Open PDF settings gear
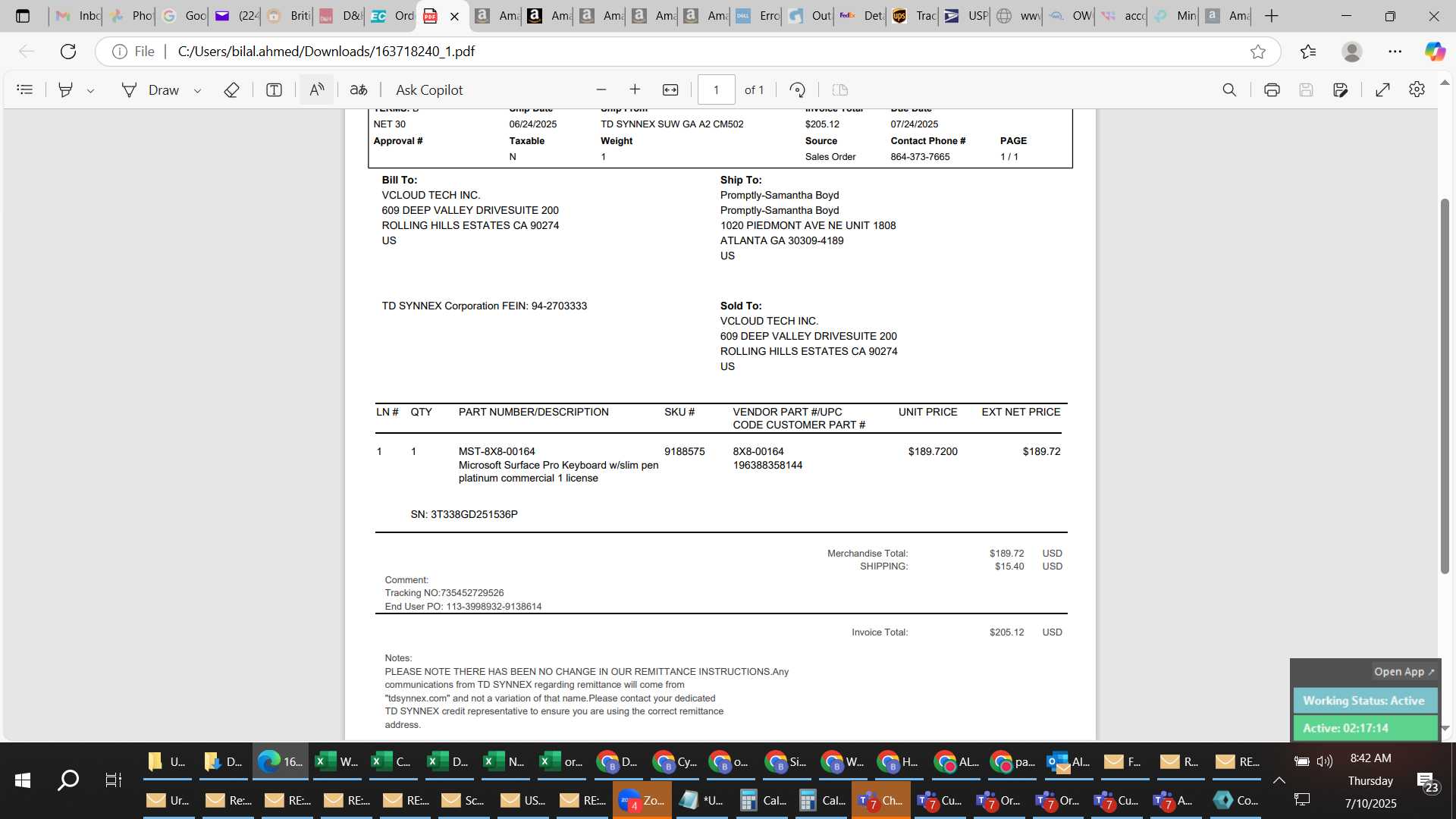 pos(1417,89)
